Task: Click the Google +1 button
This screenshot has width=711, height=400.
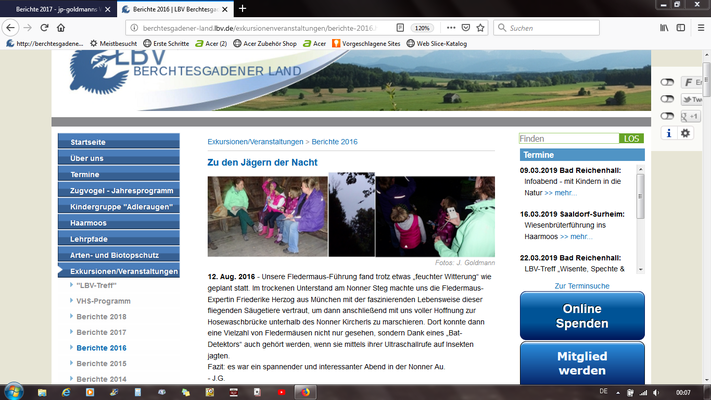Action: pyautogui.click(x=690, y=117)
